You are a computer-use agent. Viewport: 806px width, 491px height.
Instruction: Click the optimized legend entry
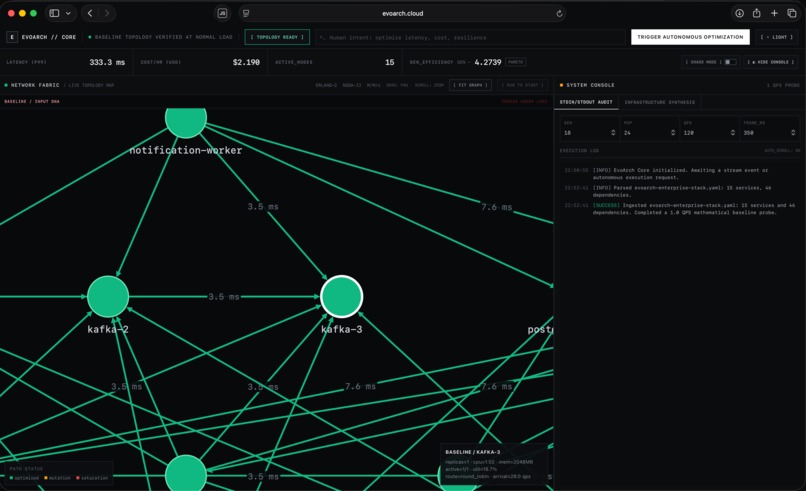(x=24, y=478)
